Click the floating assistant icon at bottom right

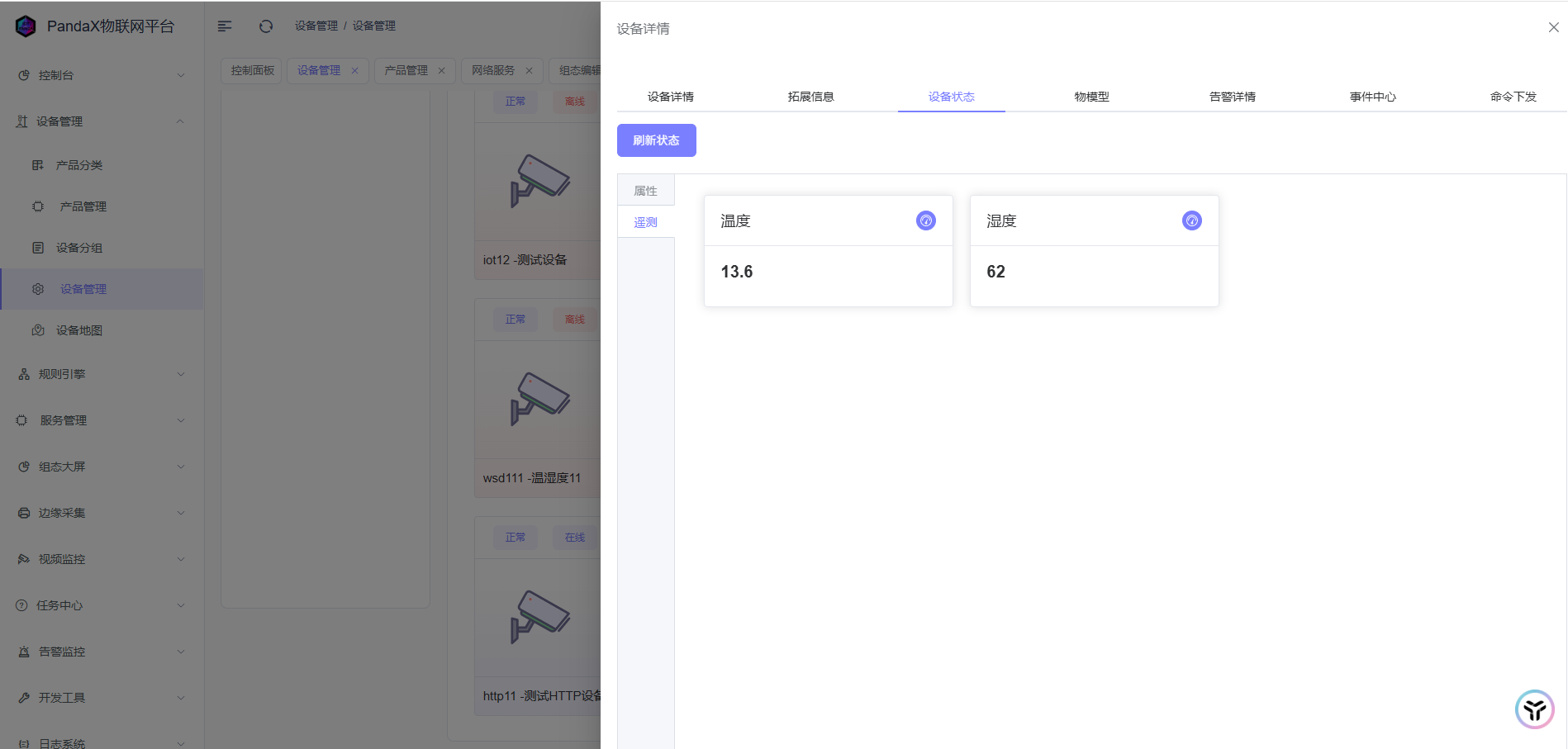point(1534,709)
